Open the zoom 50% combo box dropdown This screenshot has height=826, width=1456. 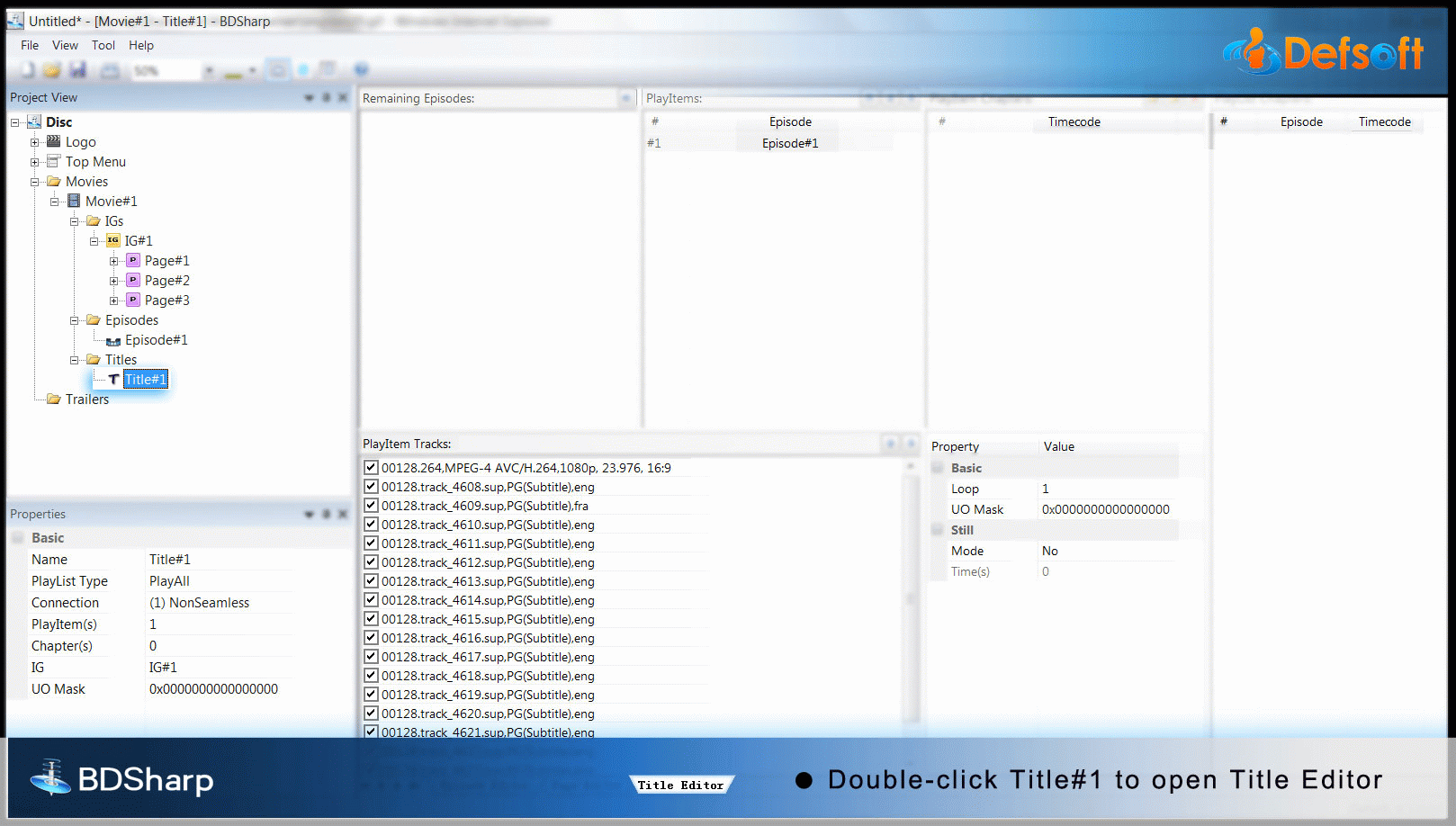pos(209,70)
